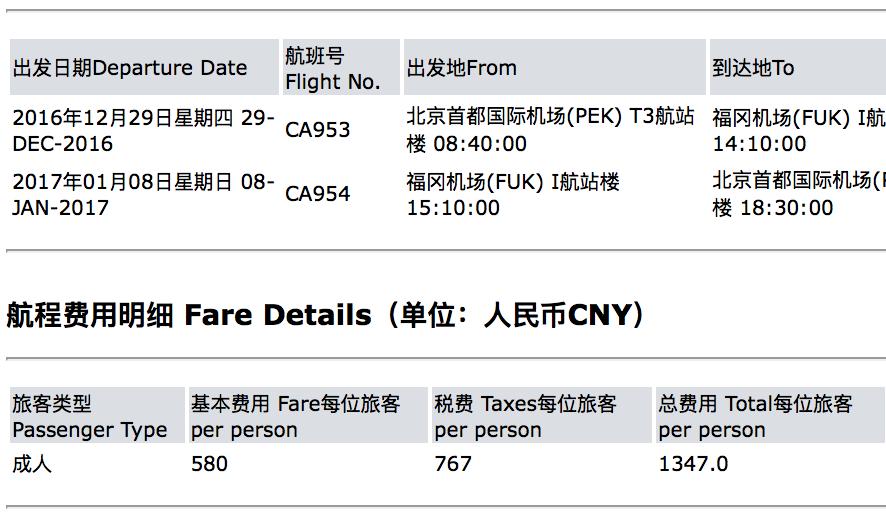Select the 成人 passenger type cell
The width and height of the screenshot is (886, 524).
32,464
